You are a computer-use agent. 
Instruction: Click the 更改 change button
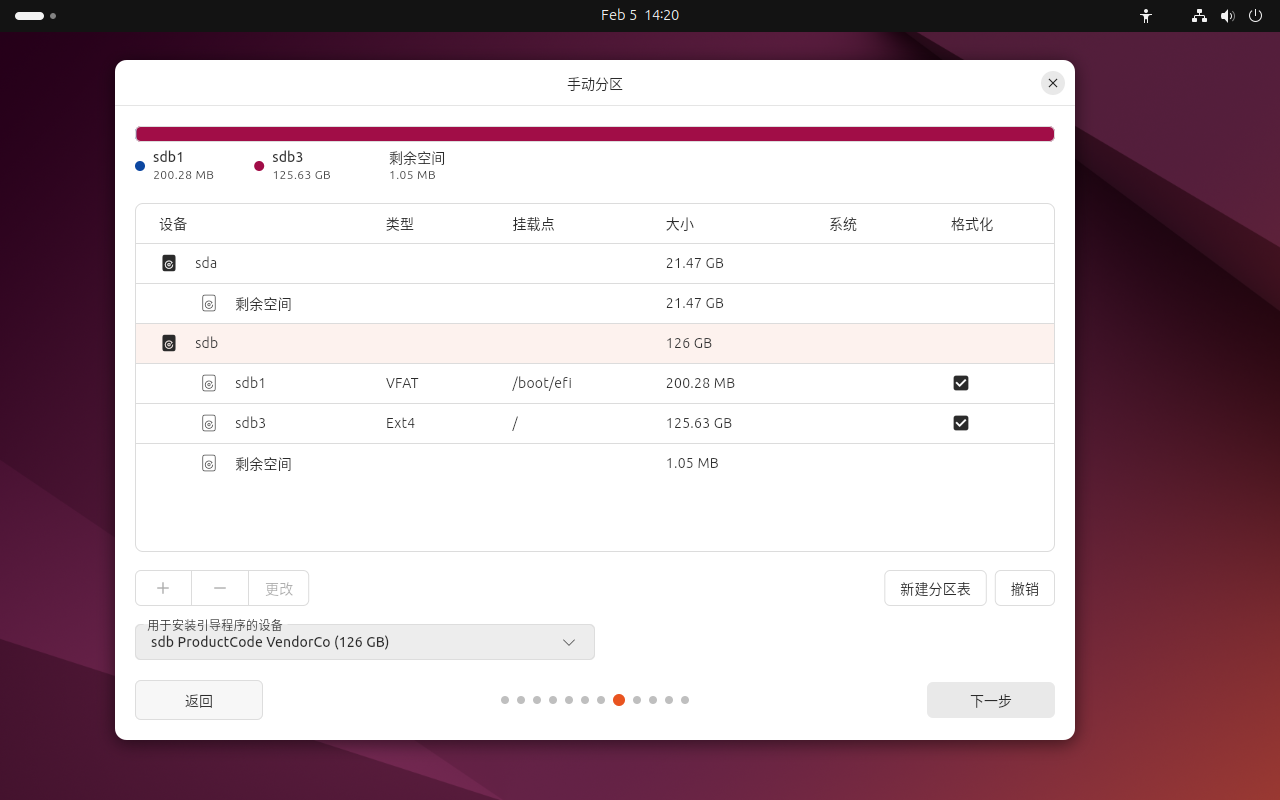[x=279, y=588]
